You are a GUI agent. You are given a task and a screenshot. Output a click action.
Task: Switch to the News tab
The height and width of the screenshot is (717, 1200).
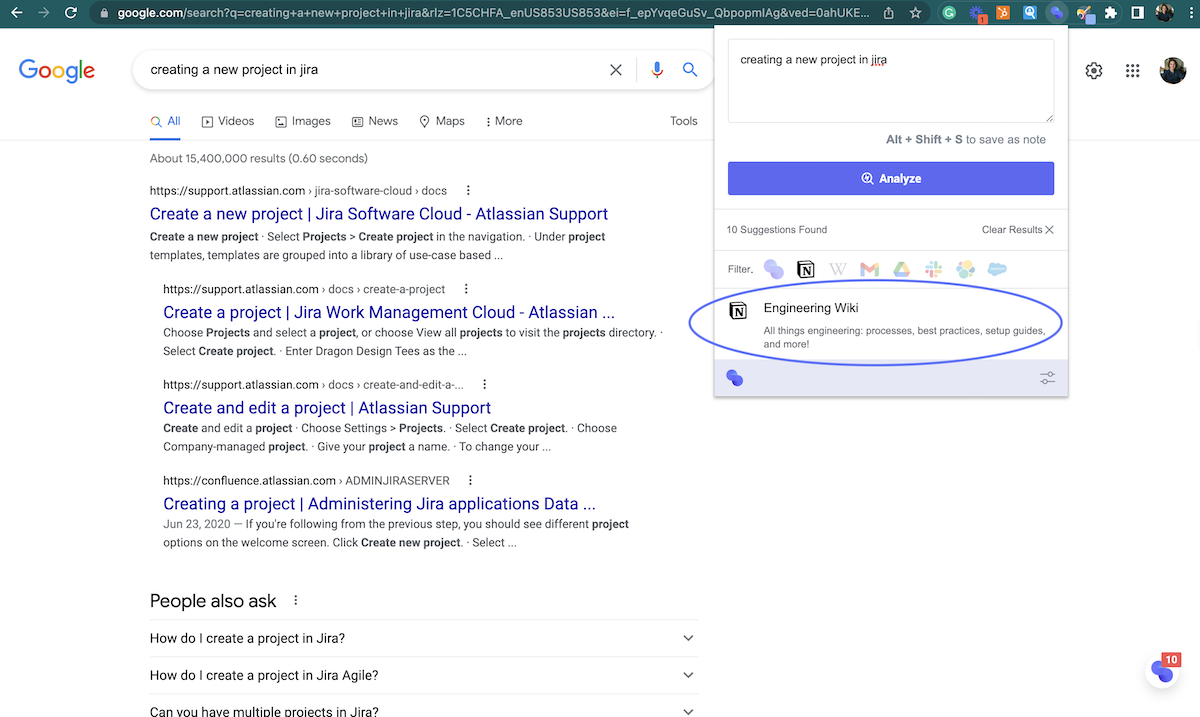[375, 121]
